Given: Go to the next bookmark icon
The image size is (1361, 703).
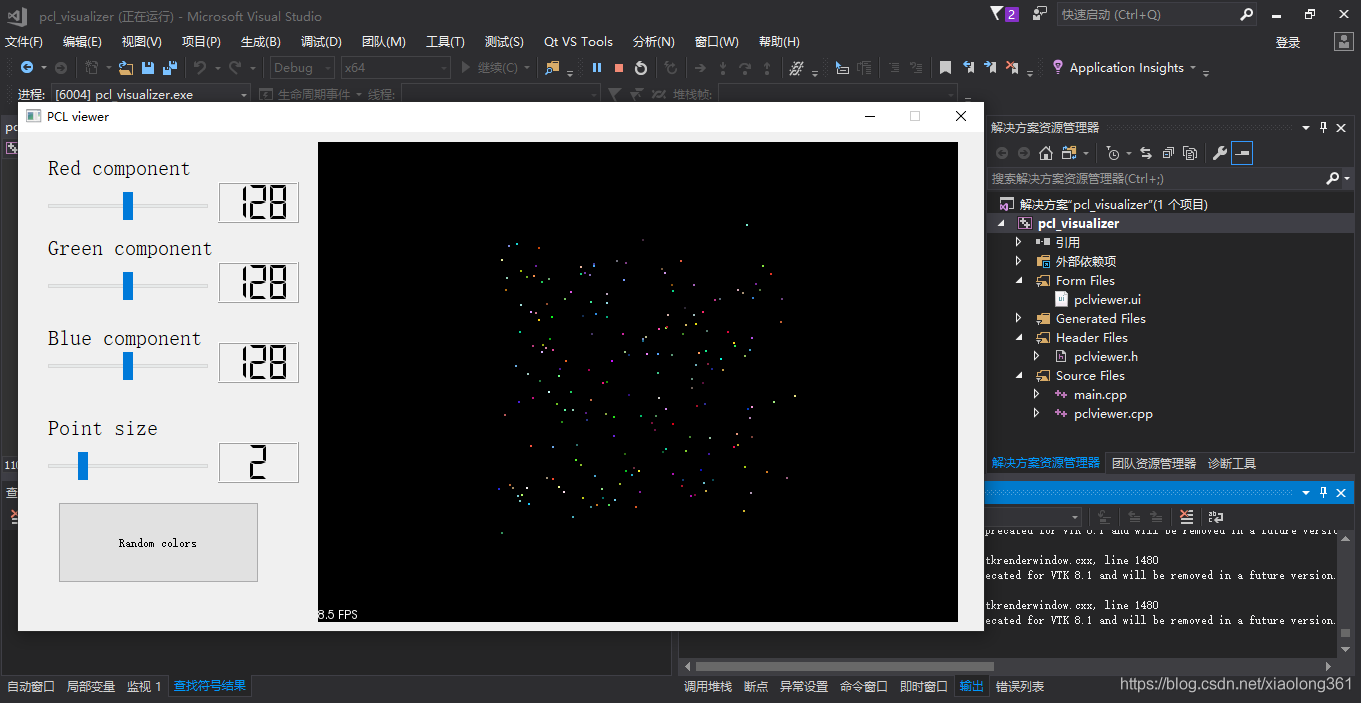Looking at the screenshot, I should [990, 68].
